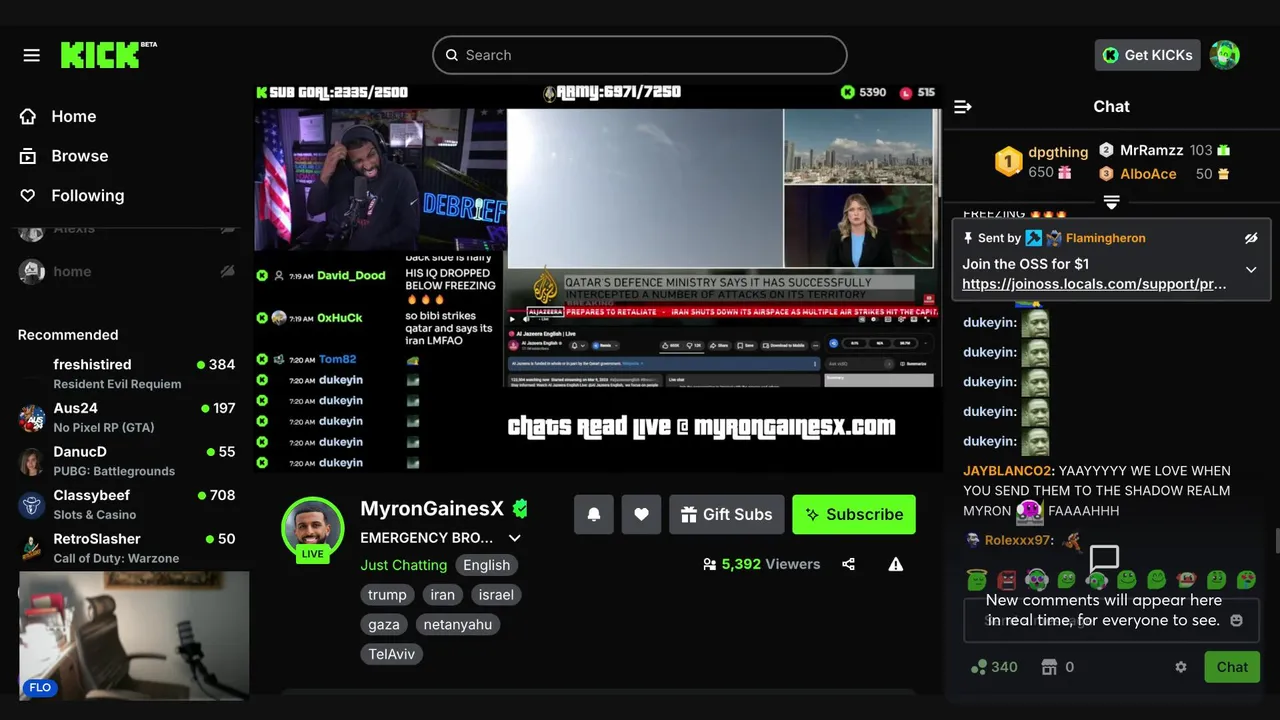
Task: Click the pin icon on pinned message
Action: (968, 238)
